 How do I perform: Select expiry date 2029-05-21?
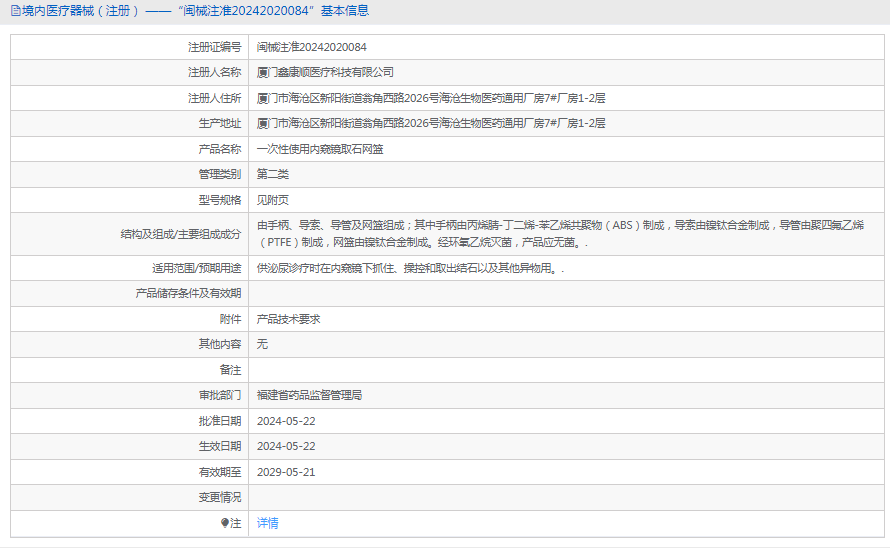pyautogui.click(x=286, y=472)
